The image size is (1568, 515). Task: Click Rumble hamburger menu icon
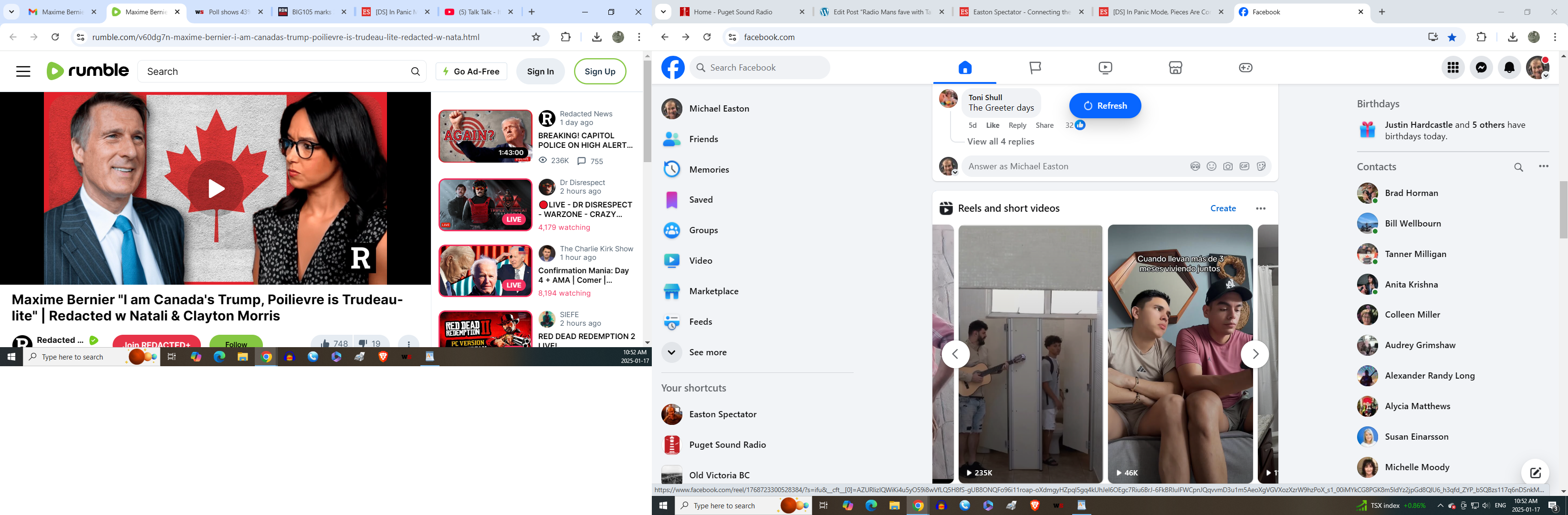(23, 71)
